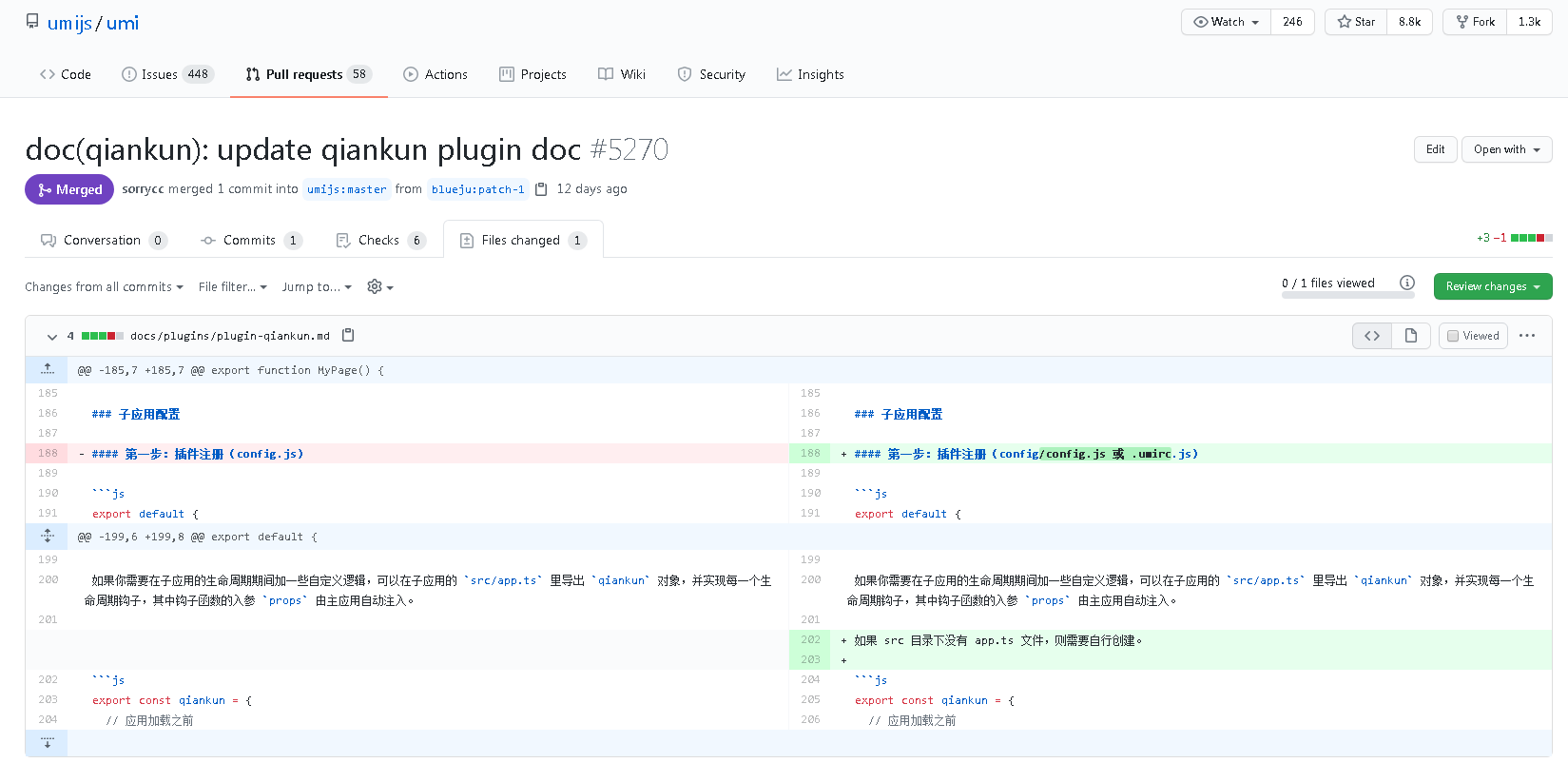Viewport: 1568px width, 763px height.
Task: Open Actions tab
Action: (x=436, y=74)
